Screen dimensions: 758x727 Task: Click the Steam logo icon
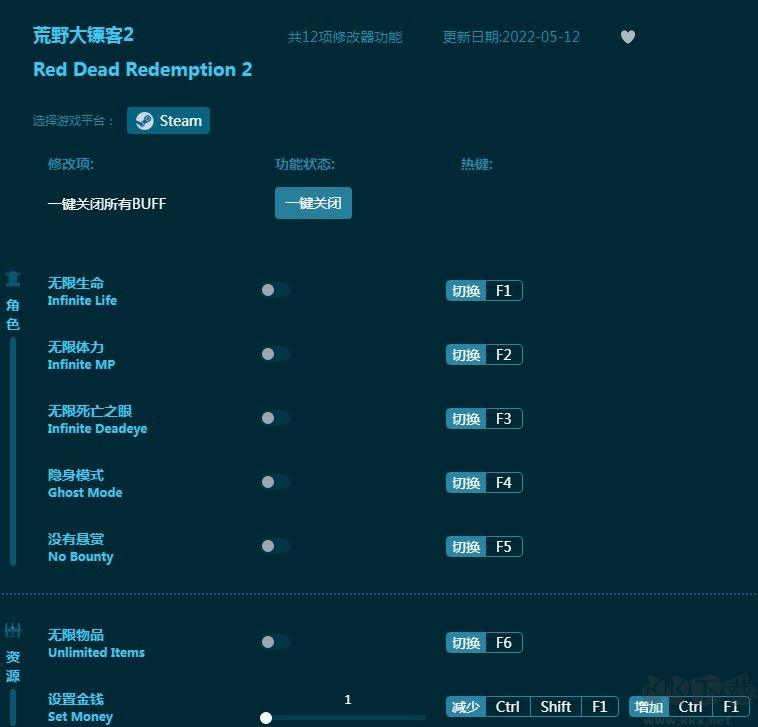(144, 121)
